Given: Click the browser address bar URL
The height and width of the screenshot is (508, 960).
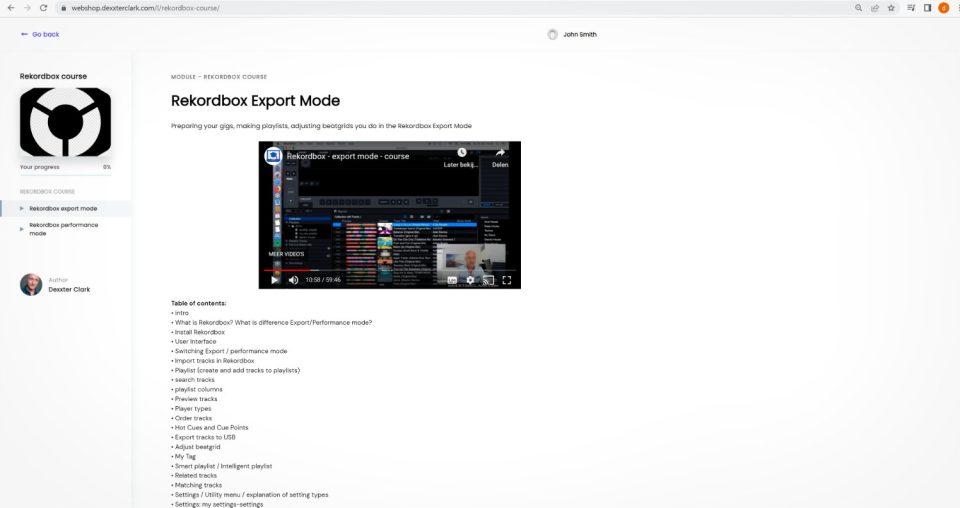Looking at the screenshot, I should 146,8.
